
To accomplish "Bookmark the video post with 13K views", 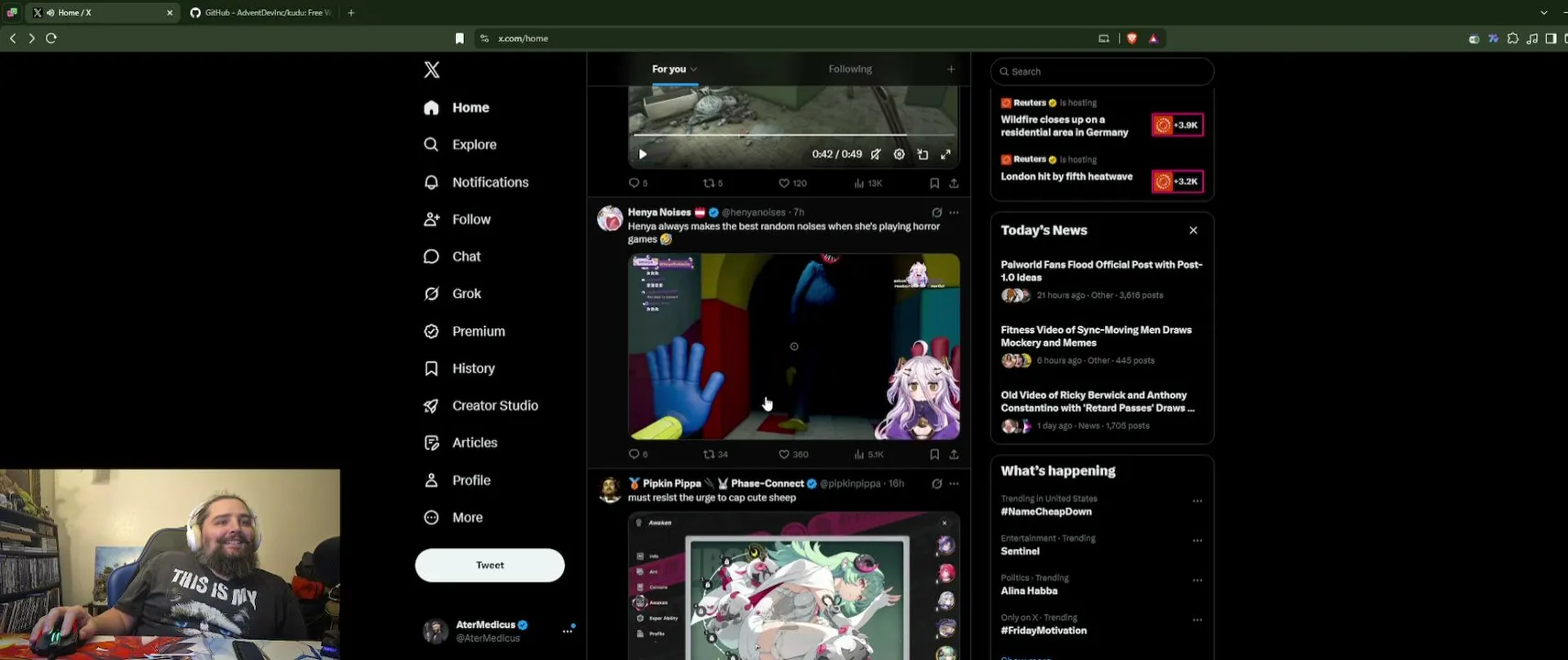I will pos(934,183).
